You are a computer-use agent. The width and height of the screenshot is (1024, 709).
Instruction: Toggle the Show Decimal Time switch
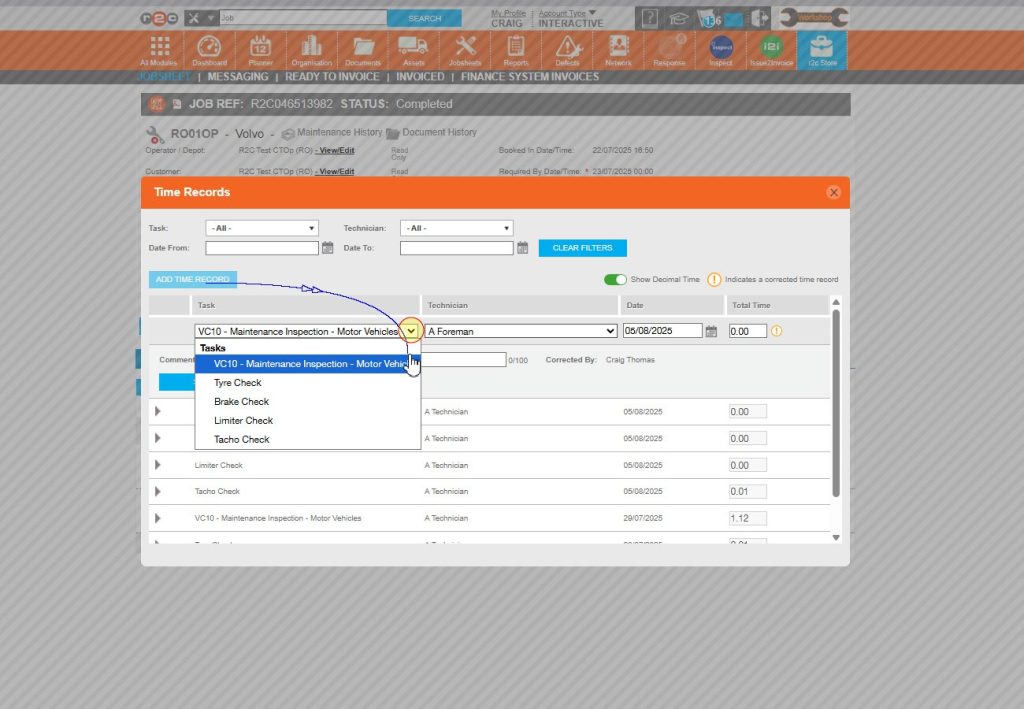point(615,279)
